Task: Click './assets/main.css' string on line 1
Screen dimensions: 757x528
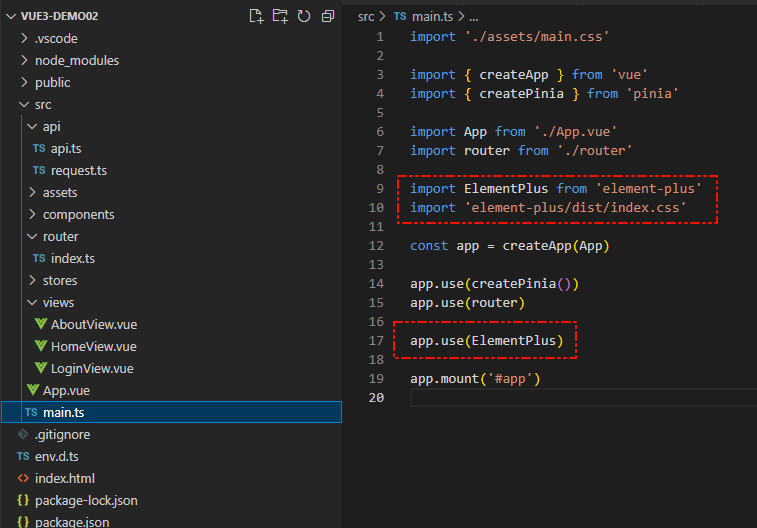Action: 537,37
